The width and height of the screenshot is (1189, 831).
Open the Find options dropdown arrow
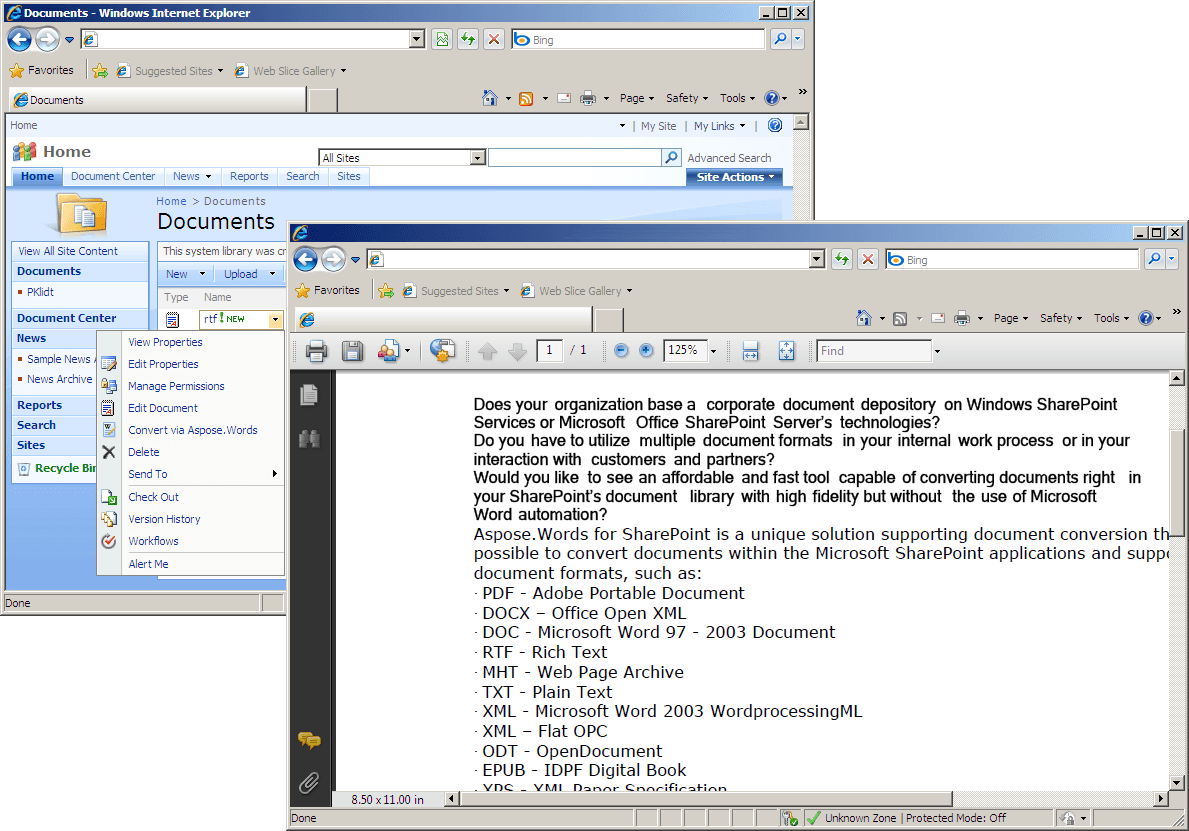937,351
